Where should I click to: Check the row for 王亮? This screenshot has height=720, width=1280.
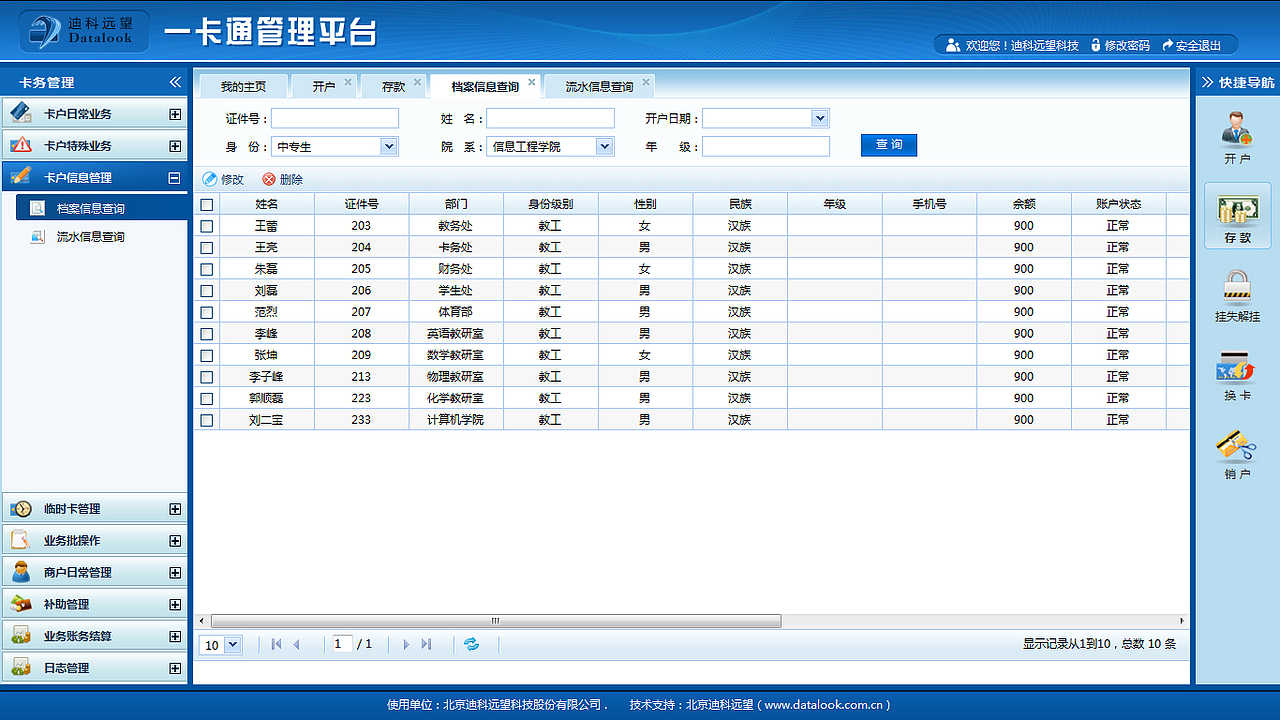(207, 247)
